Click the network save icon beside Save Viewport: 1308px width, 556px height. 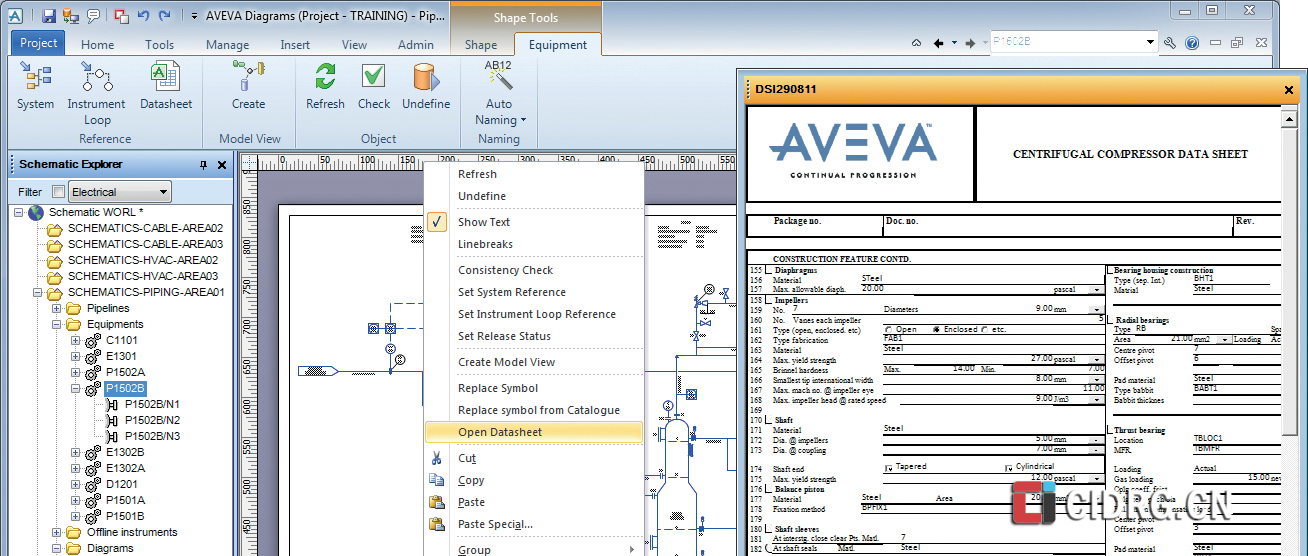(x=70, y=16)
